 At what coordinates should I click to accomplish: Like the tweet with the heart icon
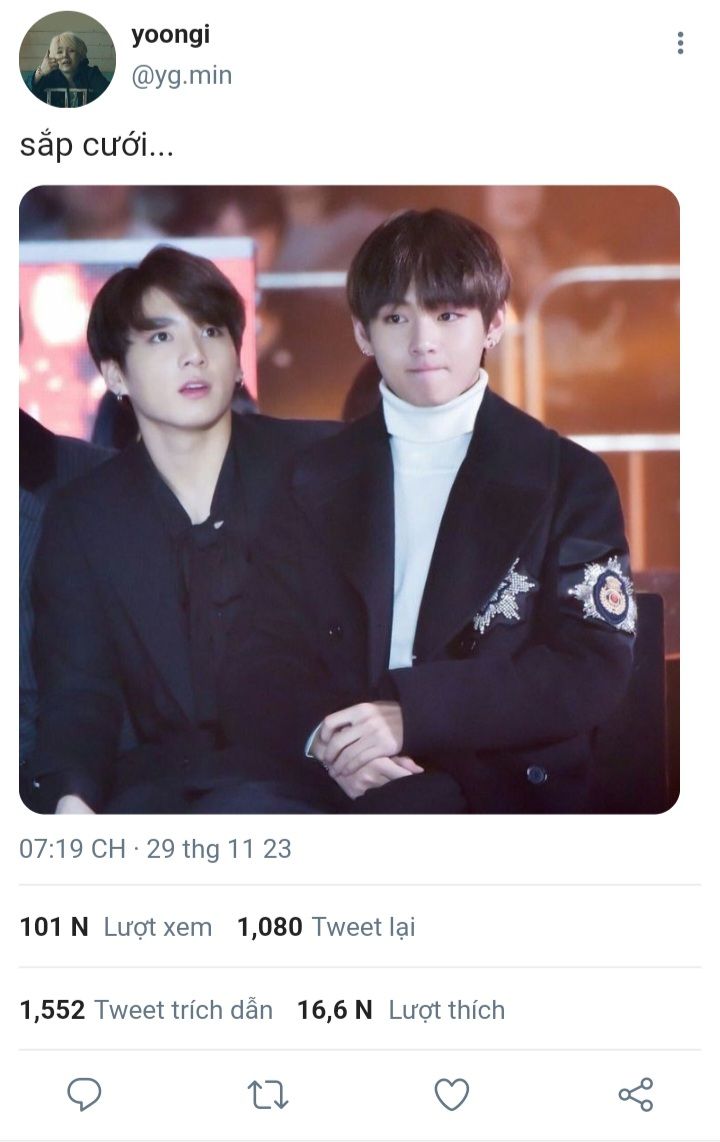click(x=452, y=1095)
